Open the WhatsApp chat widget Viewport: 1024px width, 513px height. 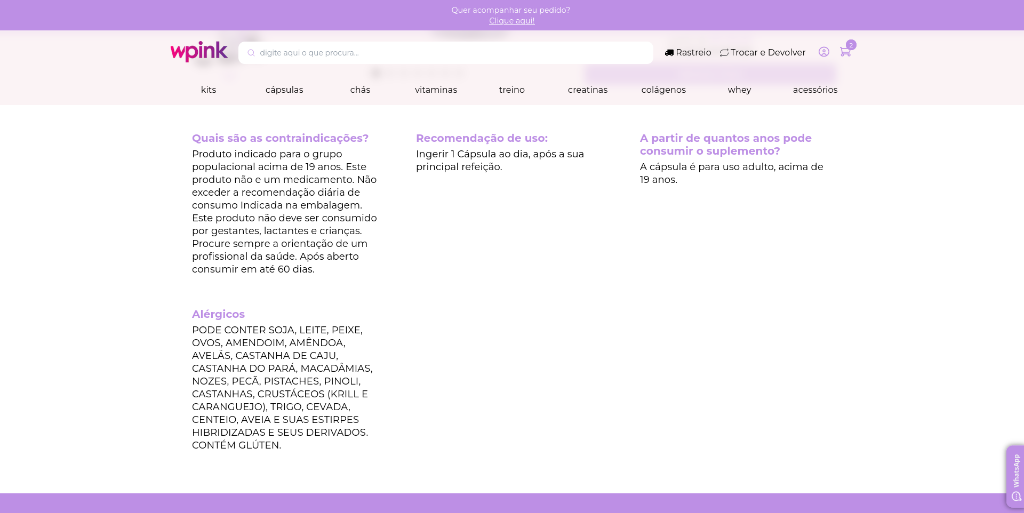(x=1015, y=476)
